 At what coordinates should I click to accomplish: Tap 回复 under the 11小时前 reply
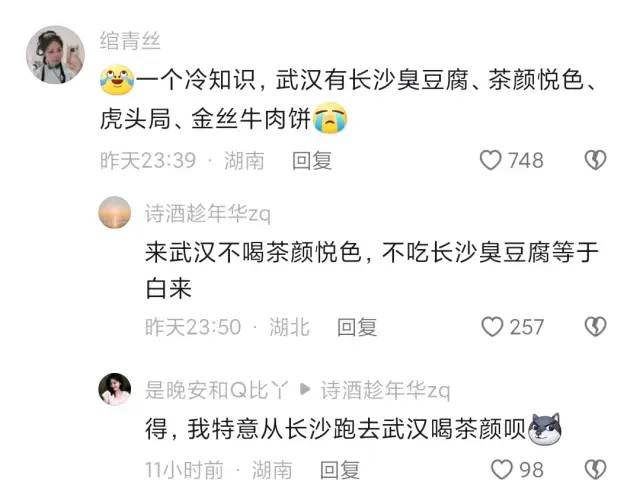click(x=340, y=470)
